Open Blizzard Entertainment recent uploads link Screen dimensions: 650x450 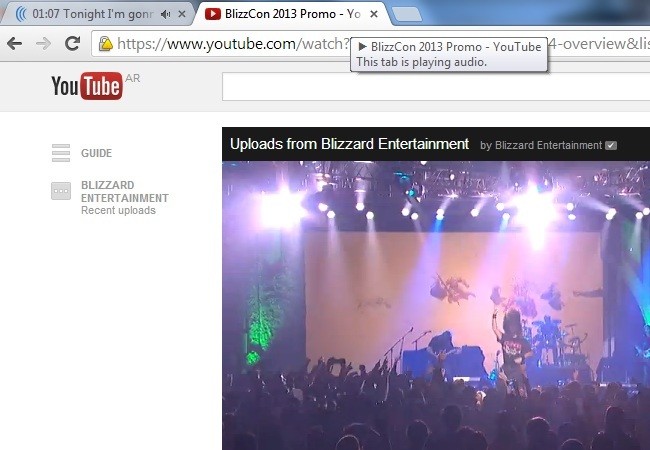tap(124, 198)
